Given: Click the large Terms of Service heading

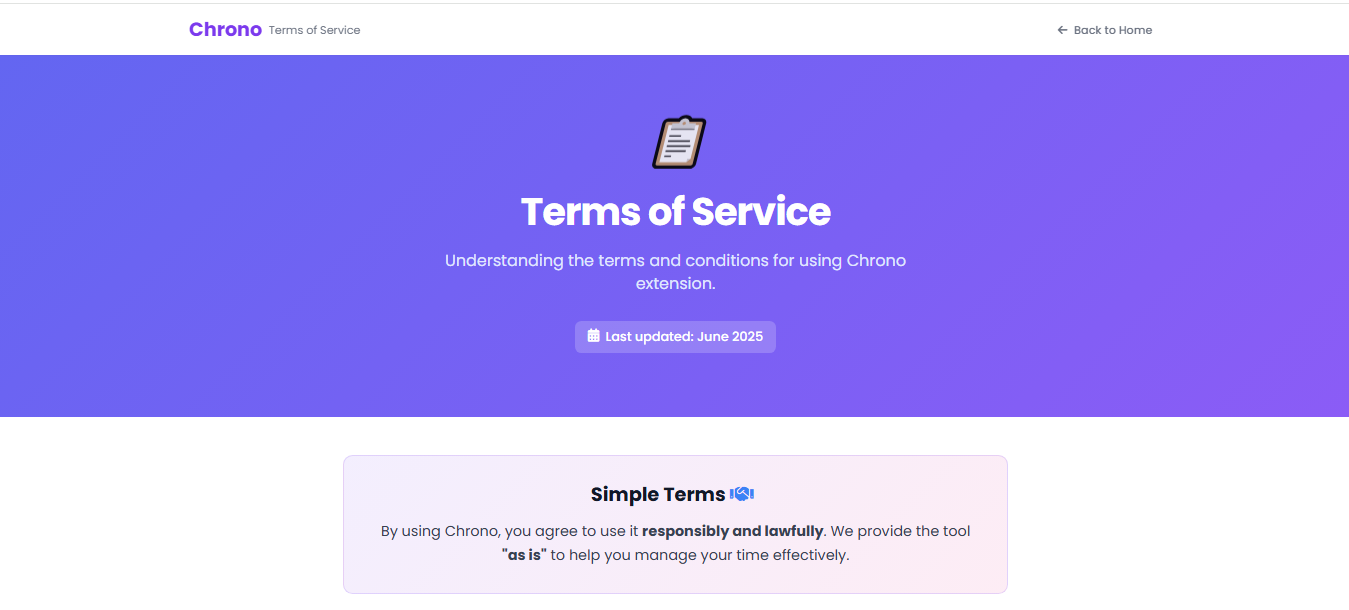Looking at the screenshot, I should tap(675, 212).
